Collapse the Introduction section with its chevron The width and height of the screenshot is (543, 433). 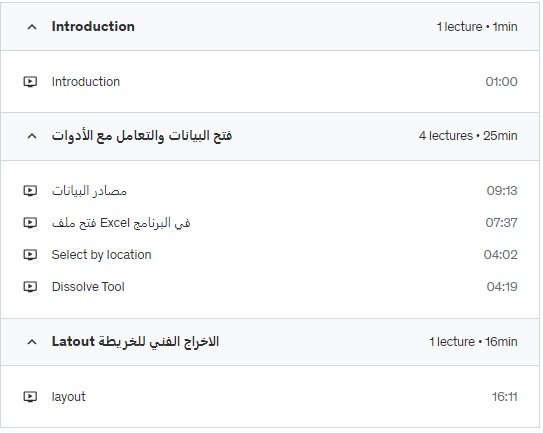coord(32,27)
